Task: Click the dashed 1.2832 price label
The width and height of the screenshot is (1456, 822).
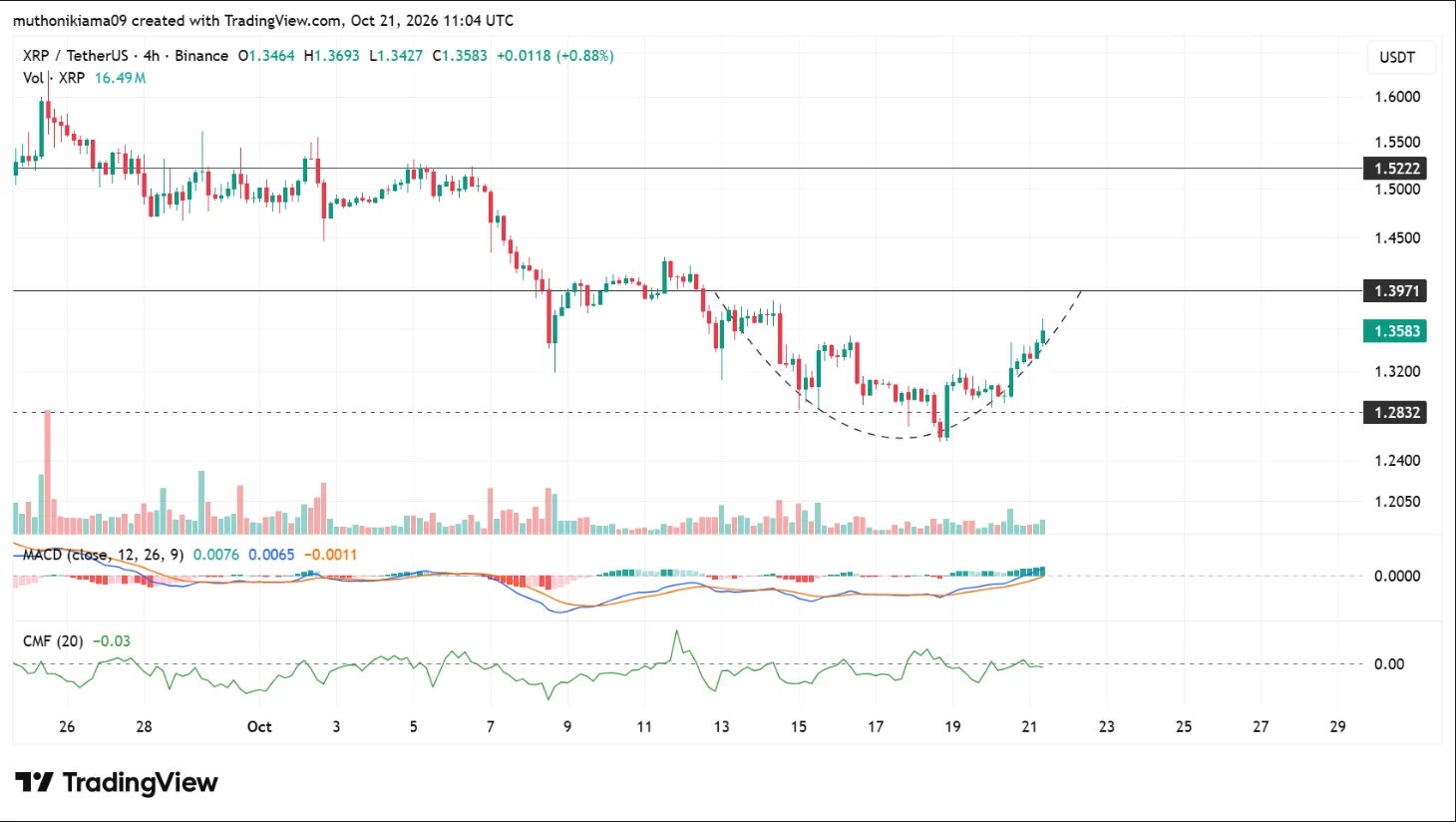Action: click(1395, 412)
